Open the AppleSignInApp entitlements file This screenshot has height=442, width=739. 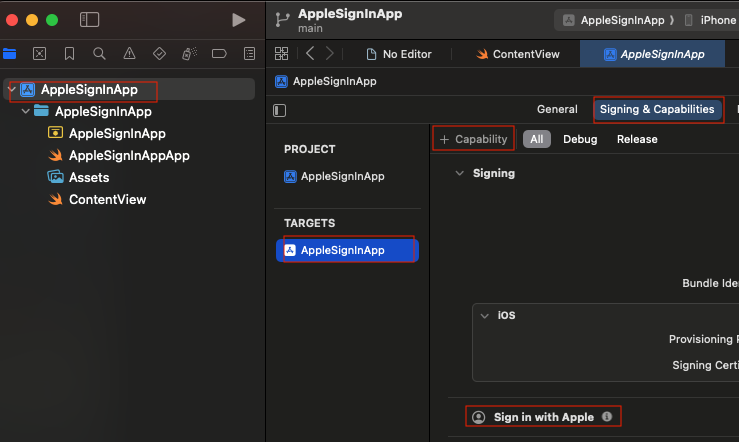(117, 133)
